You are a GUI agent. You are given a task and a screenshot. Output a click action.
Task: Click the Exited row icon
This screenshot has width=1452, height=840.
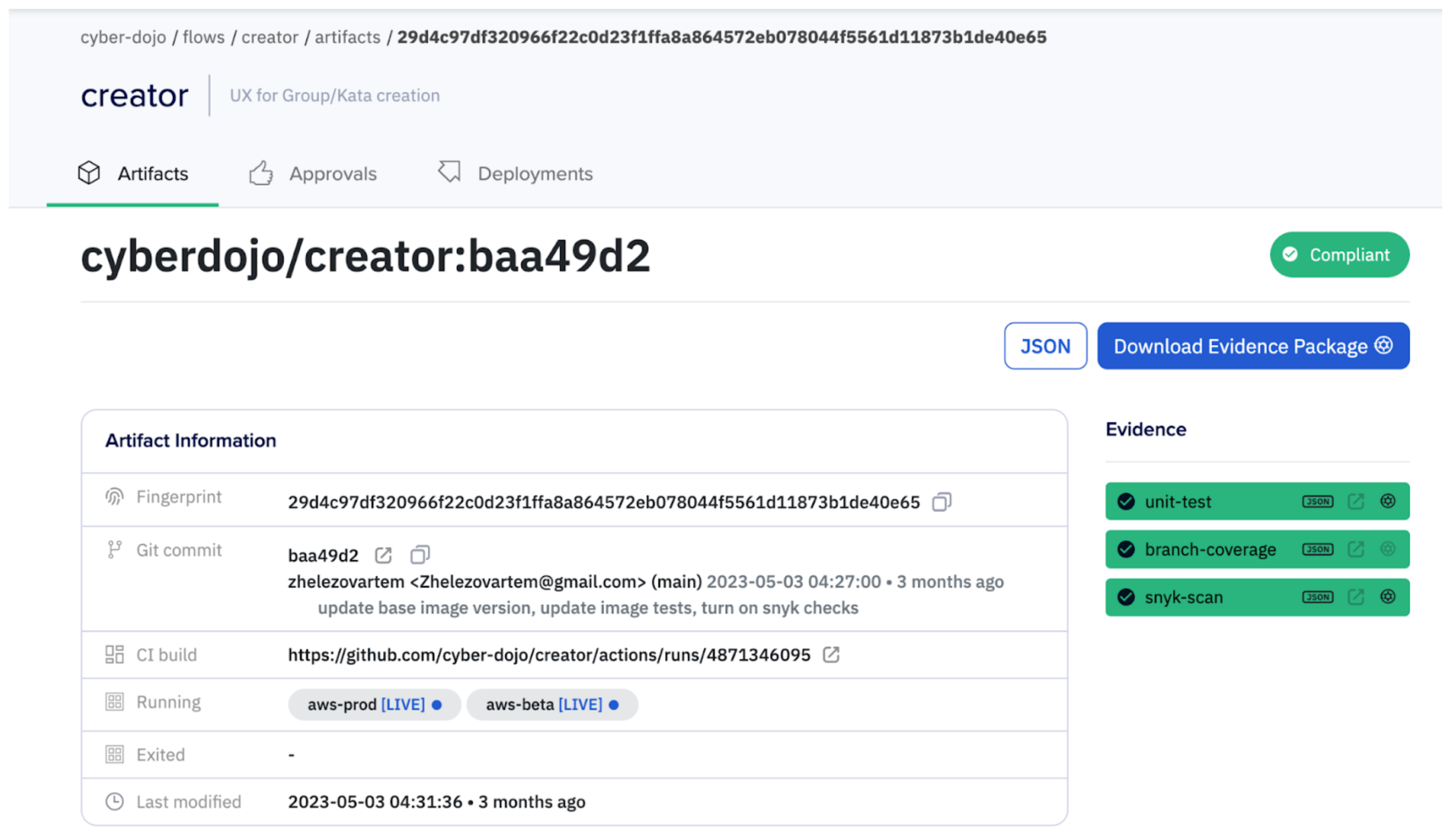click(x=114, y=755)
